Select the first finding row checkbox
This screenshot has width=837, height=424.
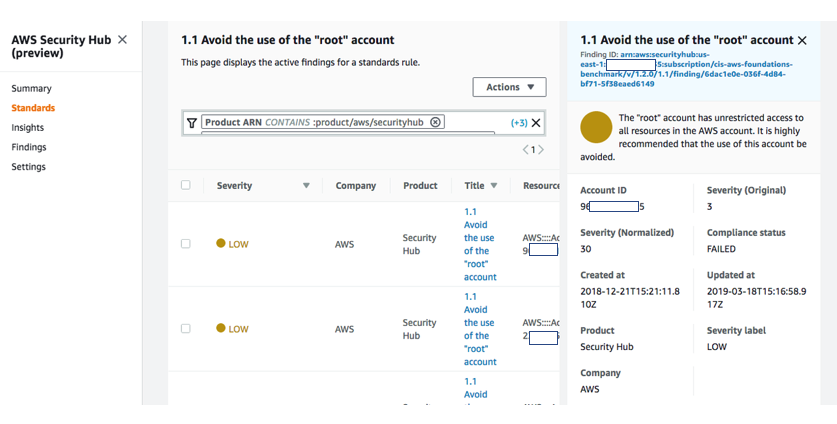[x=185, y=244]
